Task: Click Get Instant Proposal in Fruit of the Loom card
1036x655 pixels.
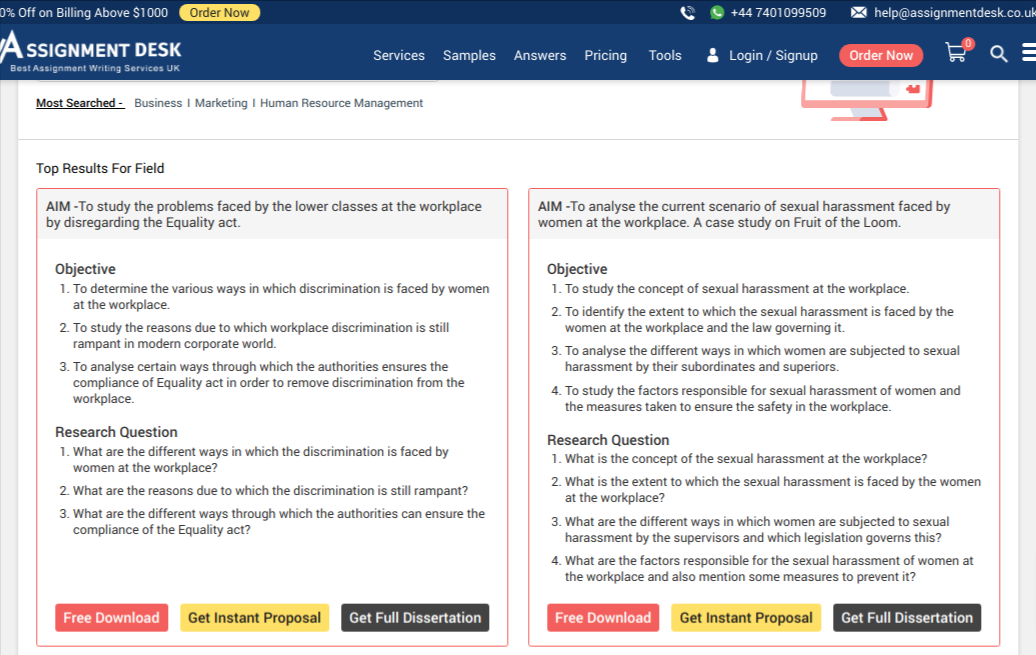Action: tap(746, 617)
